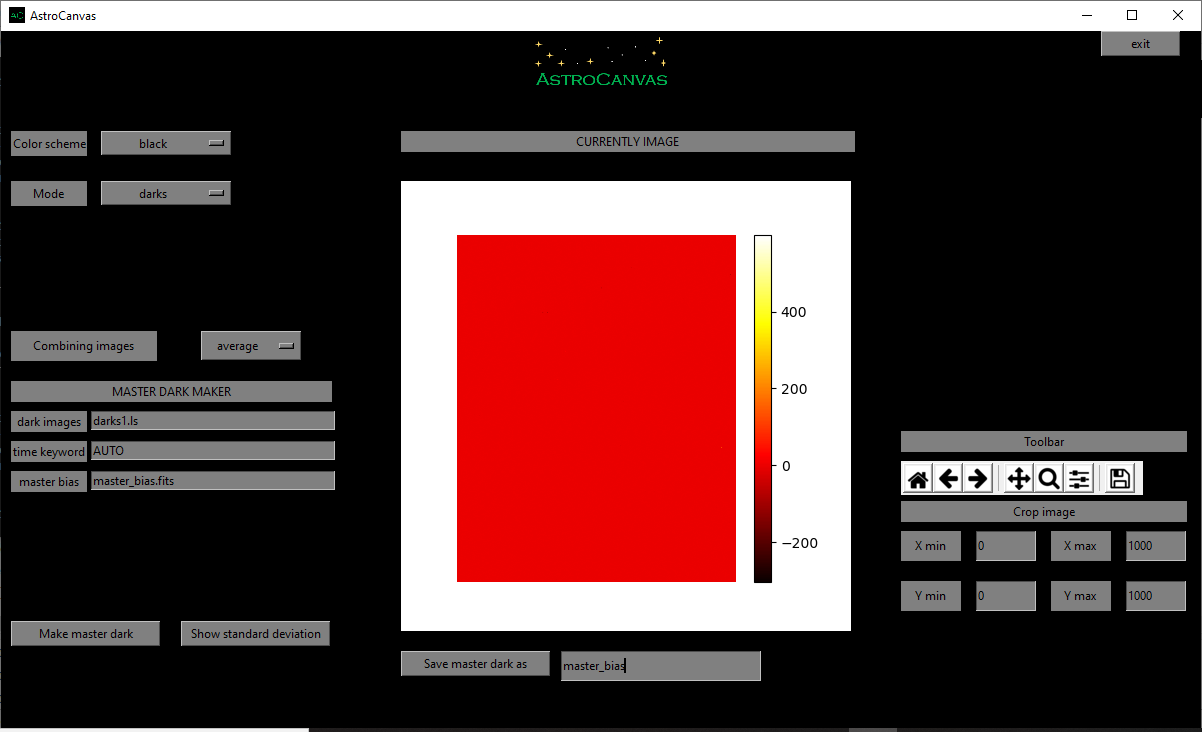Click the Toolbar header label
This screenshot has height=732, width=1202.
click(1044, 441)
